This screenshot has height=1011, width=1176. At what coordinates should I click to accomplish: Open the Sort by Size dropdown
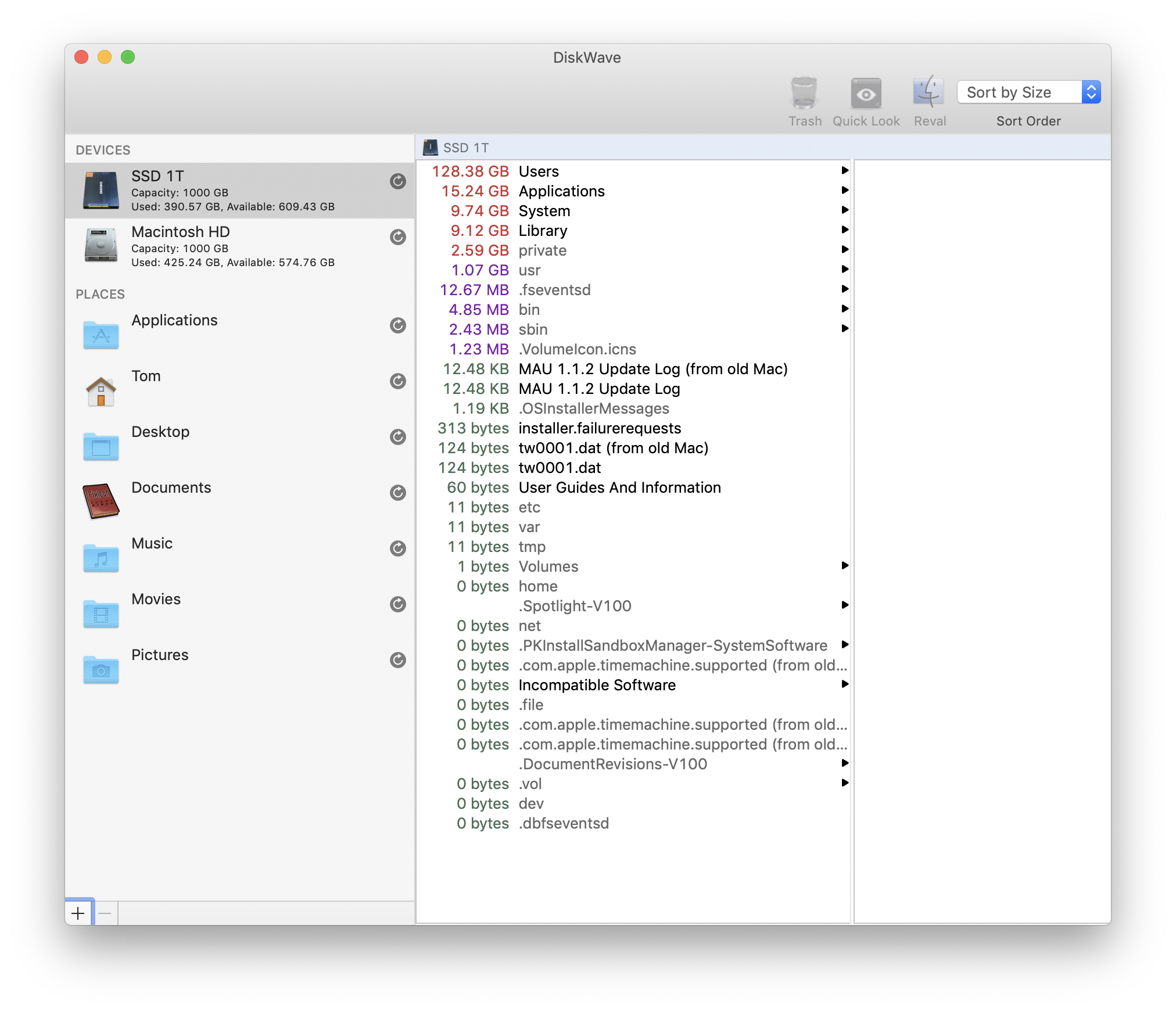coord(1028,92)
